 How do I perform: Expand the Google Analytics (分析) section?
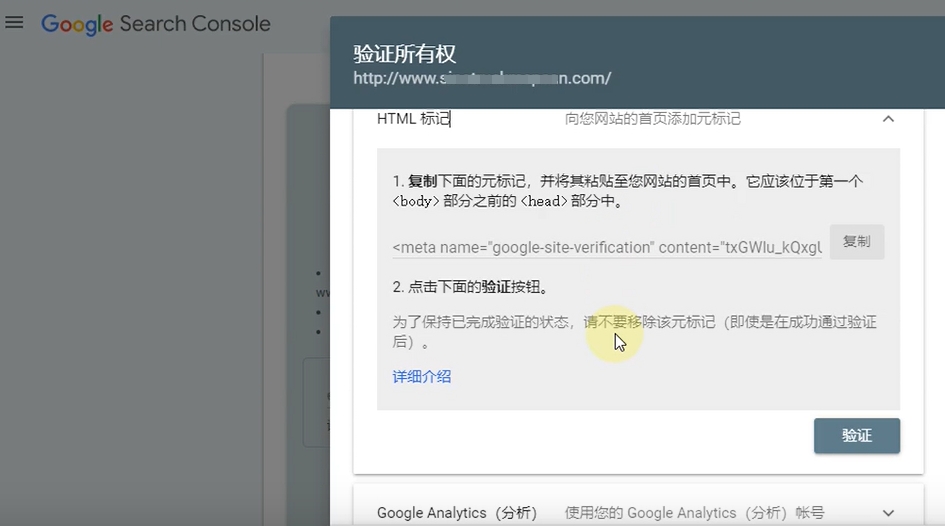pos(888,513)
